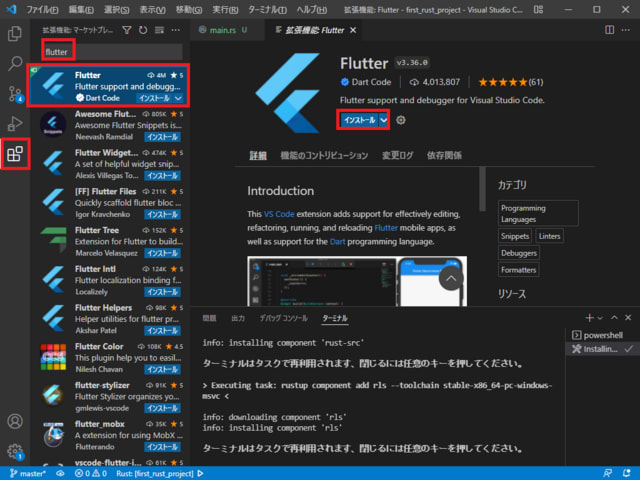Open the Search view in activity bar
Viewport: 640px width, 480px height.
[x=15, y=64]
